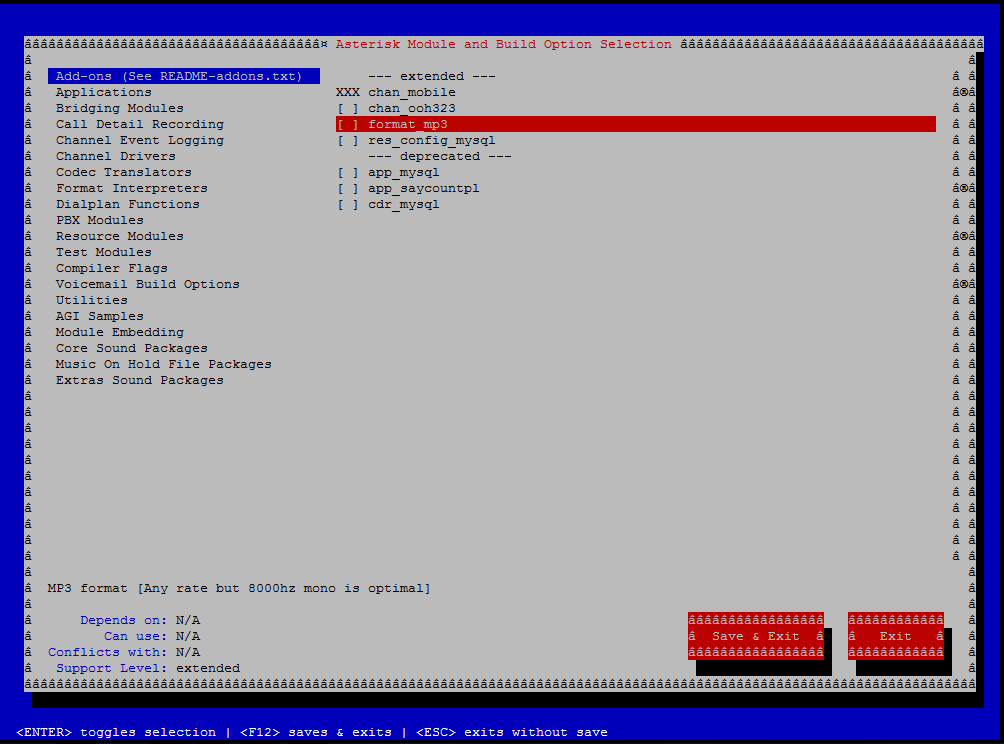
Task: Click the extended section header
Action: pyautogui.click(x=432, y=76)
